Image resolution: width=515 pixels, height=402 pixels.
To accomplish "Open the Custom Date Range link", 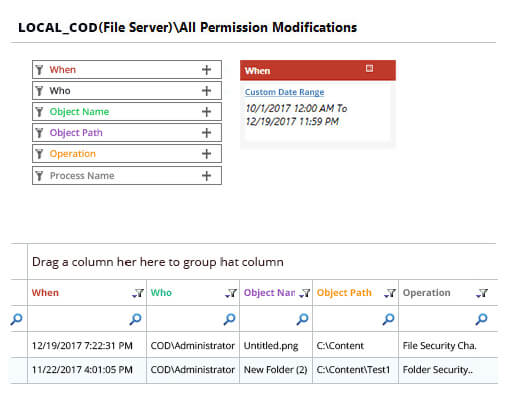I will [284, 92].
